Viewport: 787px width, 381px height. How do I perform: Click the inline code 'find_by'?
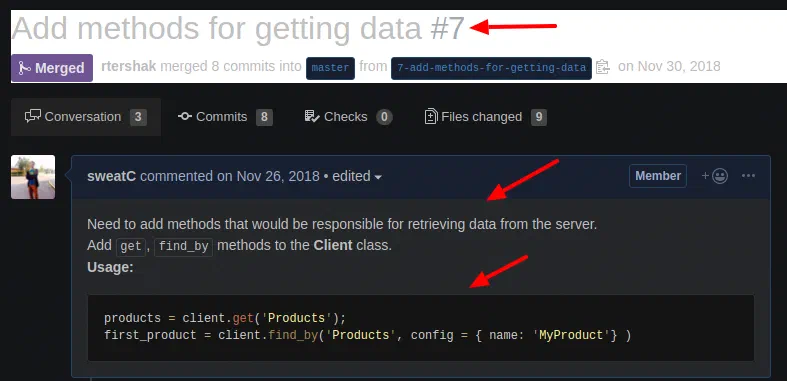(184, 247)
